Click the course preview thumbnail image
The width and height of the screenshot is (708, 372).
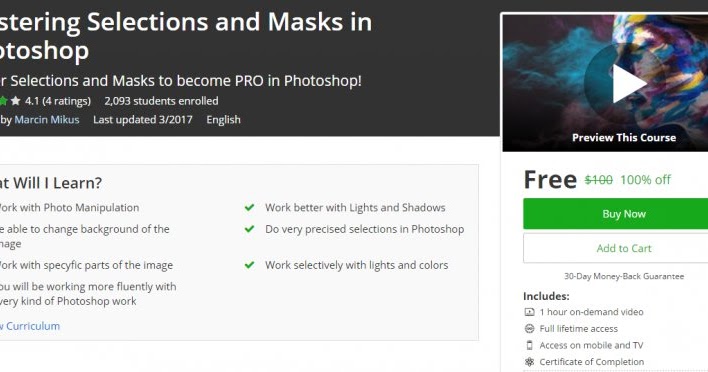click(605, 83)
